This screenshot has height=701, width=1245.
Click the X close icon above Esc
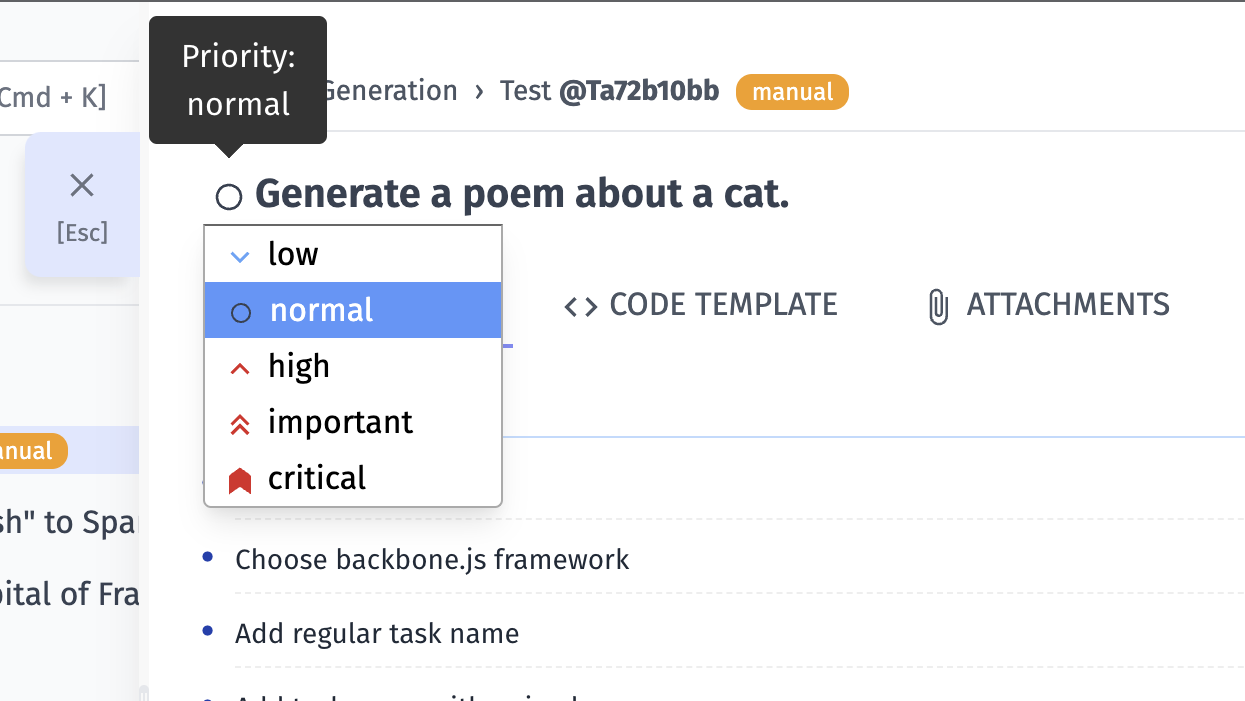[x=82, y=185]
